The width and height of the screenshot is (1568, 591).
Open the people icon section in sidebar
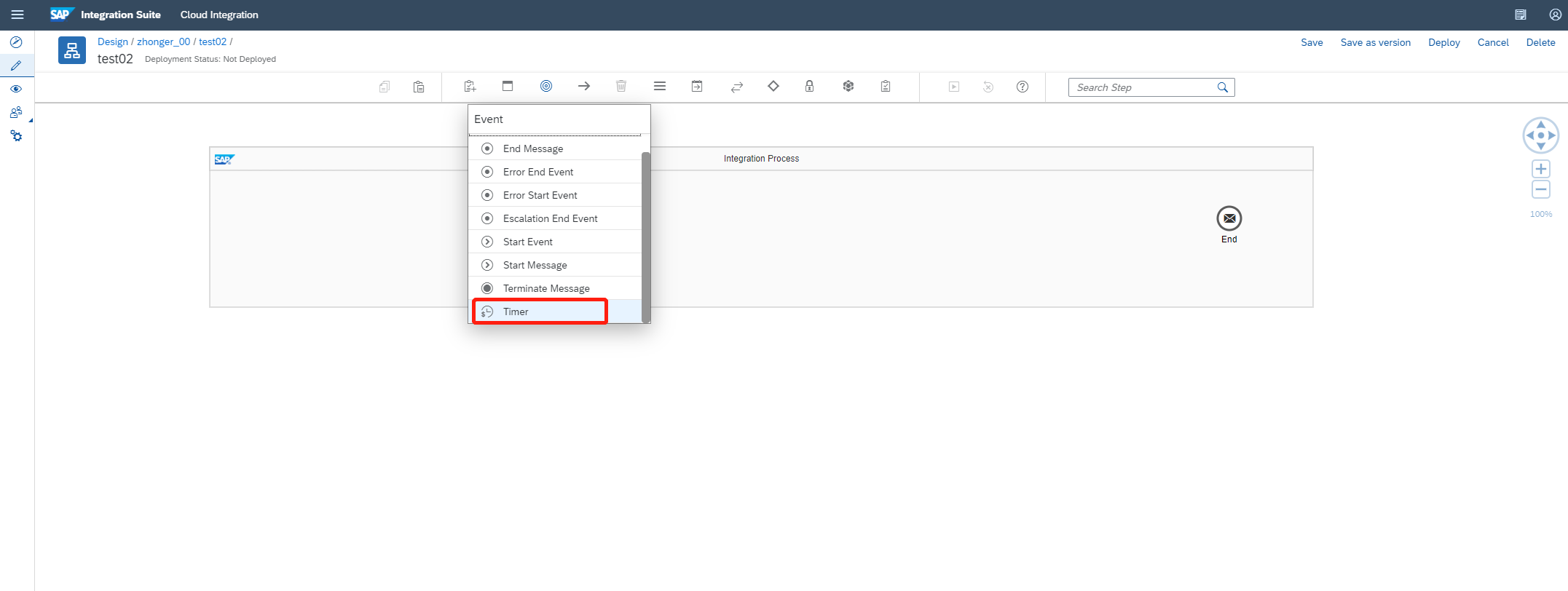click(16, 112)
